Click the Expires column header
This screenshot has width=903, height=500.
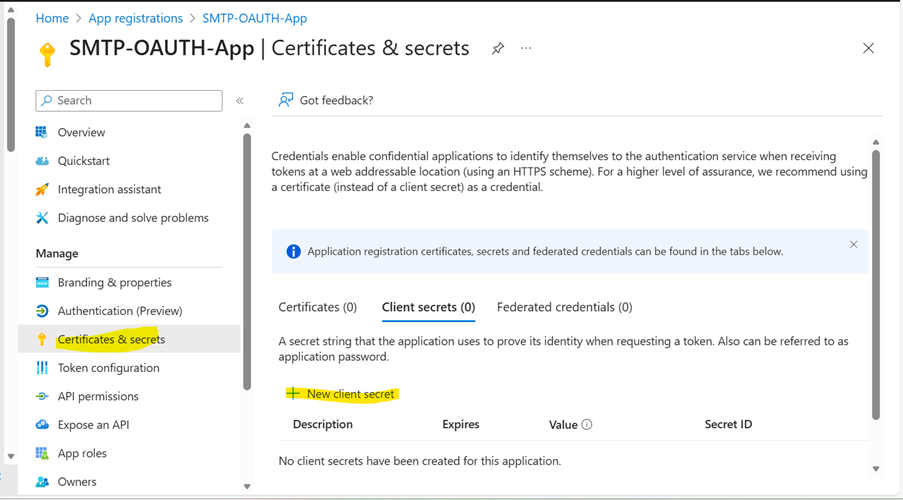pos(461,425)
